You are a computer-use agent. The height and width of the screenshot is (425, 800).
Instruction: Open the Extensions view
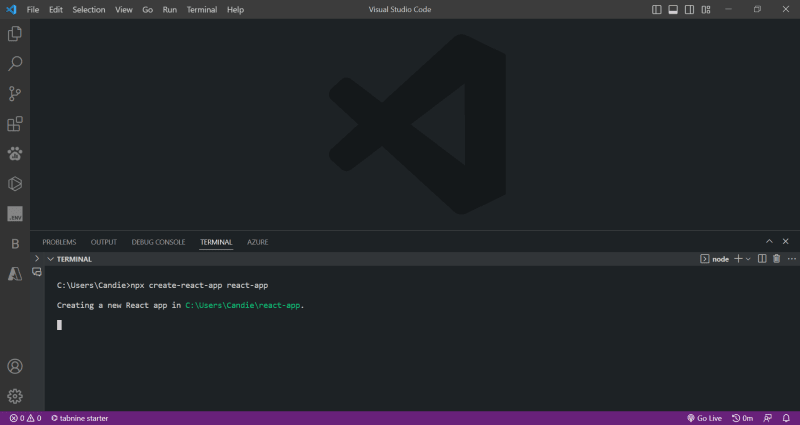15,124
